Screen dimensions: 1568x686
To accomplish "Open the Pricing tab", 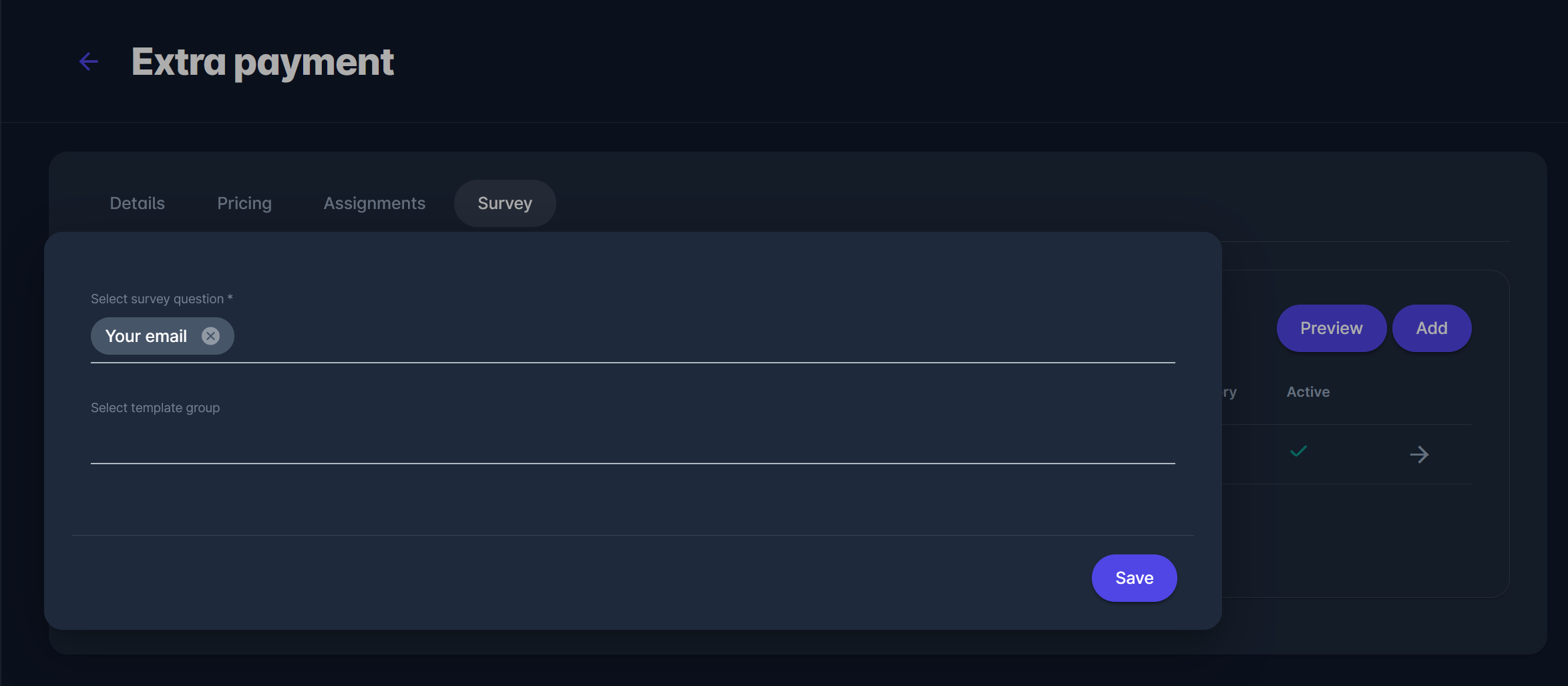I will (244, 203).
